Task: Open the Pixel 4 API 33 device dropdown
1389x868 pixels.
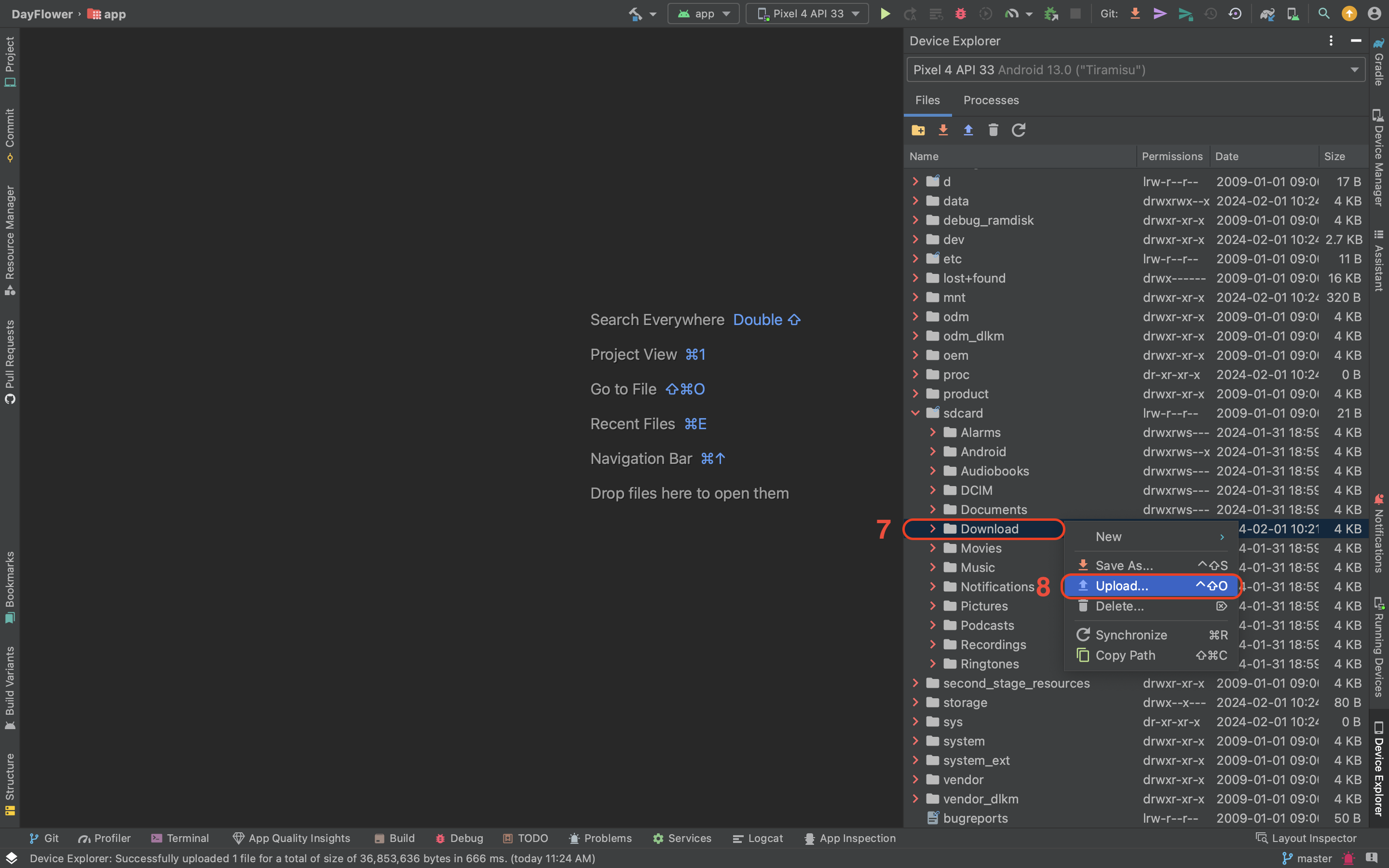Action: click(x=807, y=14)
